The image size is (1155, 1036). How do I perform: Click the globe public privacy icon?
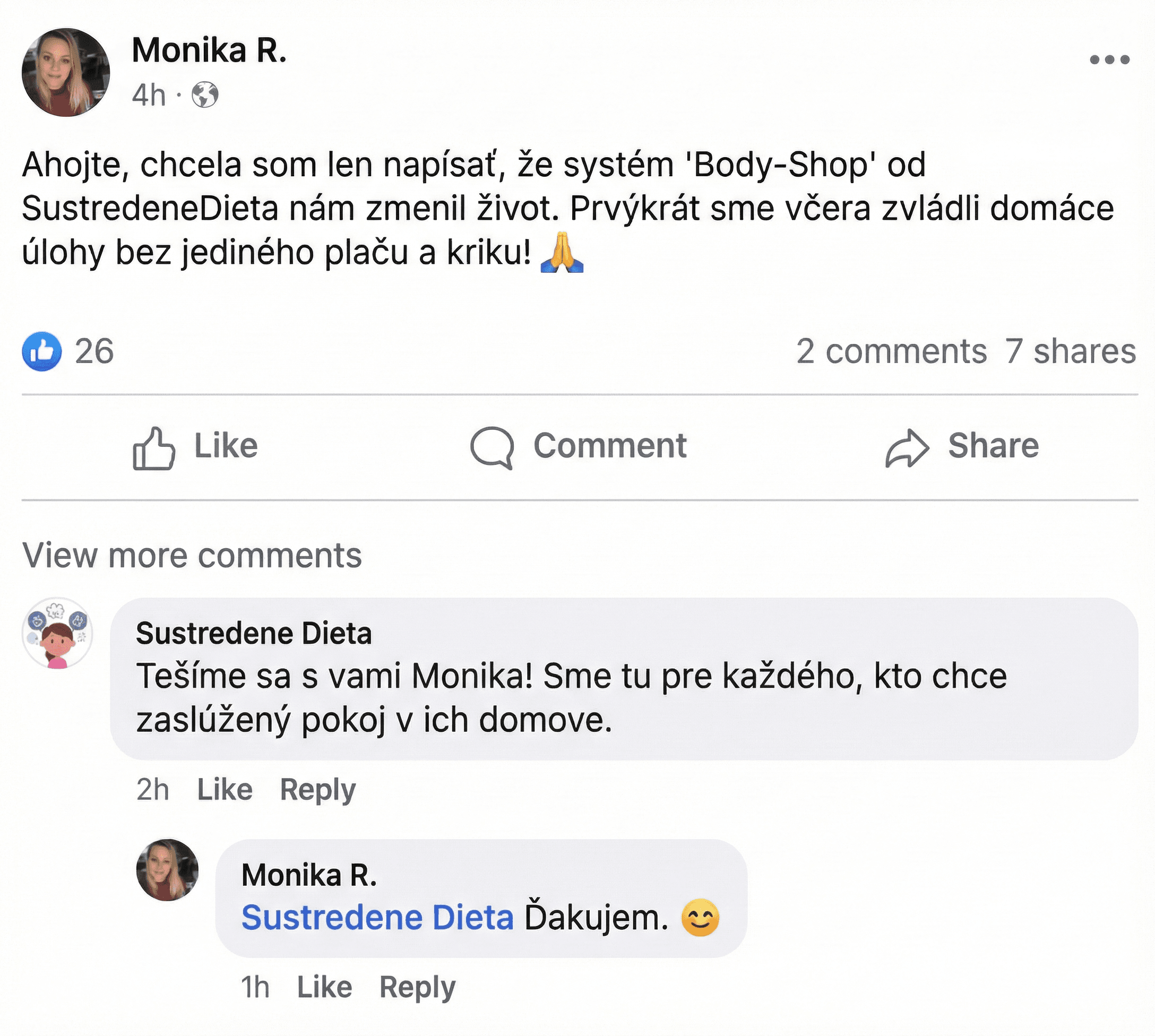[x=206, y=96]
